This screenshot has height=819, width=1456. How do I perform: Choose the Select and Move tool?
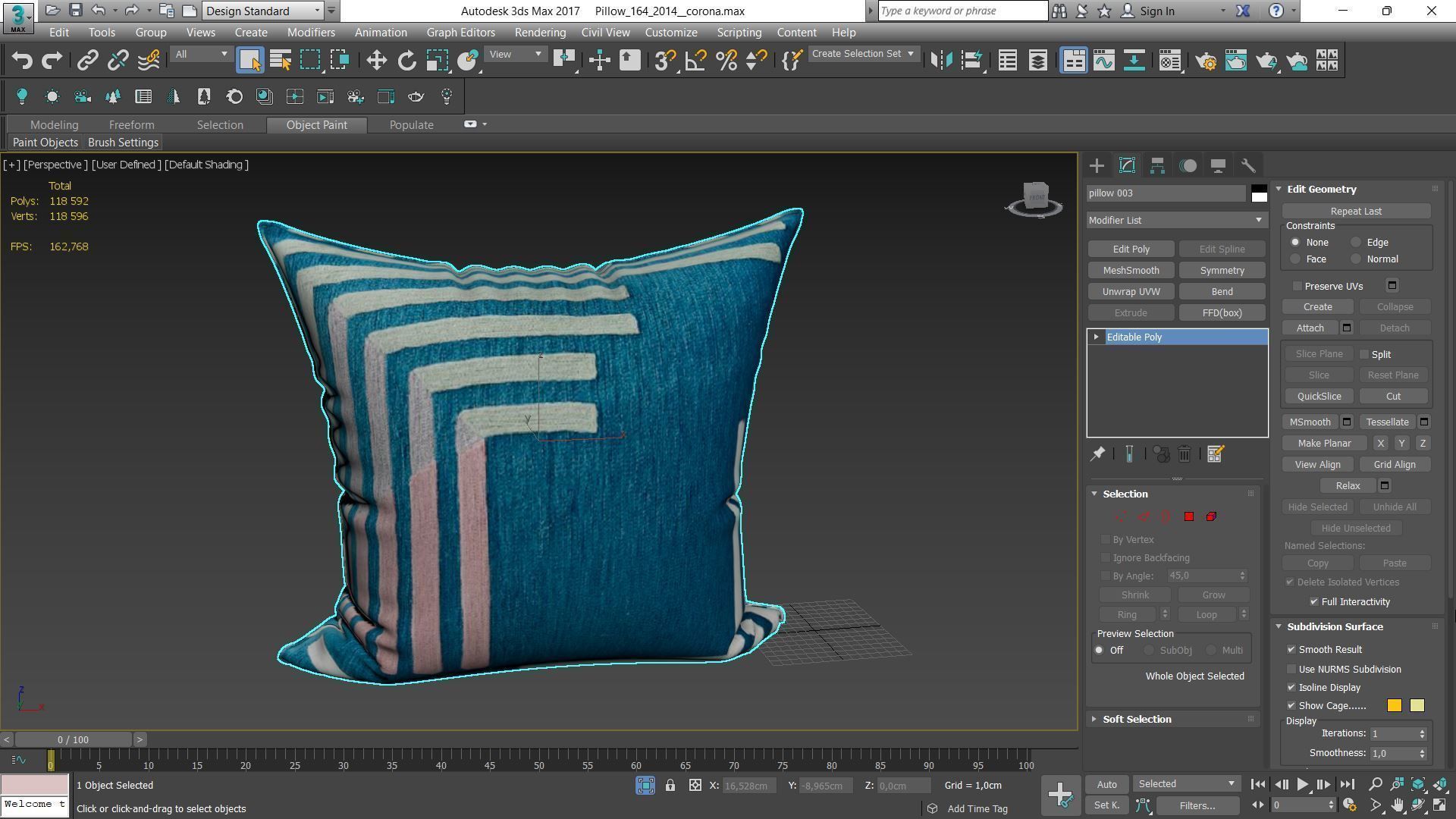pyautogui.click(x=377, y=61)
